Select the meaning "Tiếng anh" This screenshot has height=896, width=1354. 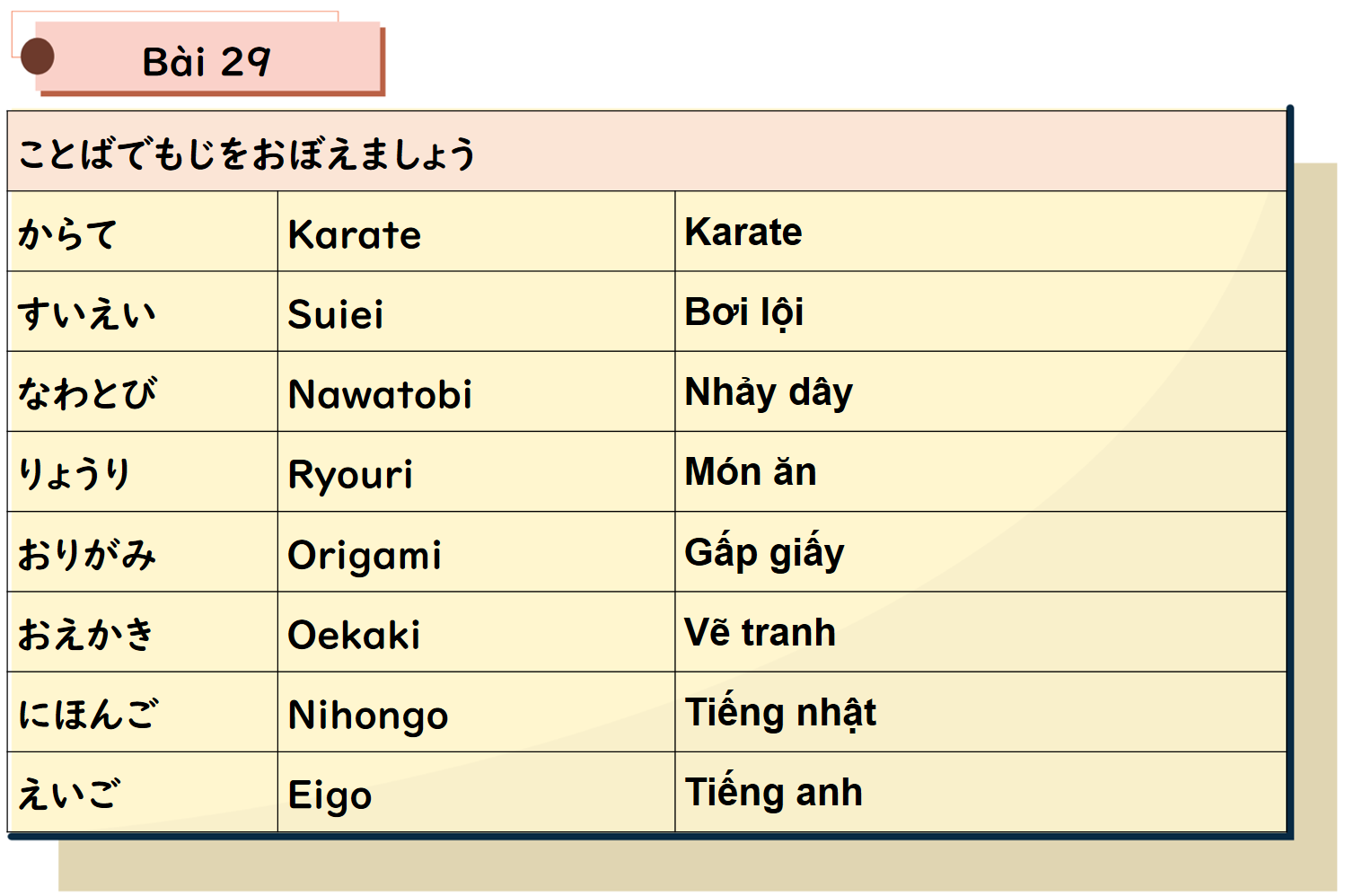[x=773, y=793]
